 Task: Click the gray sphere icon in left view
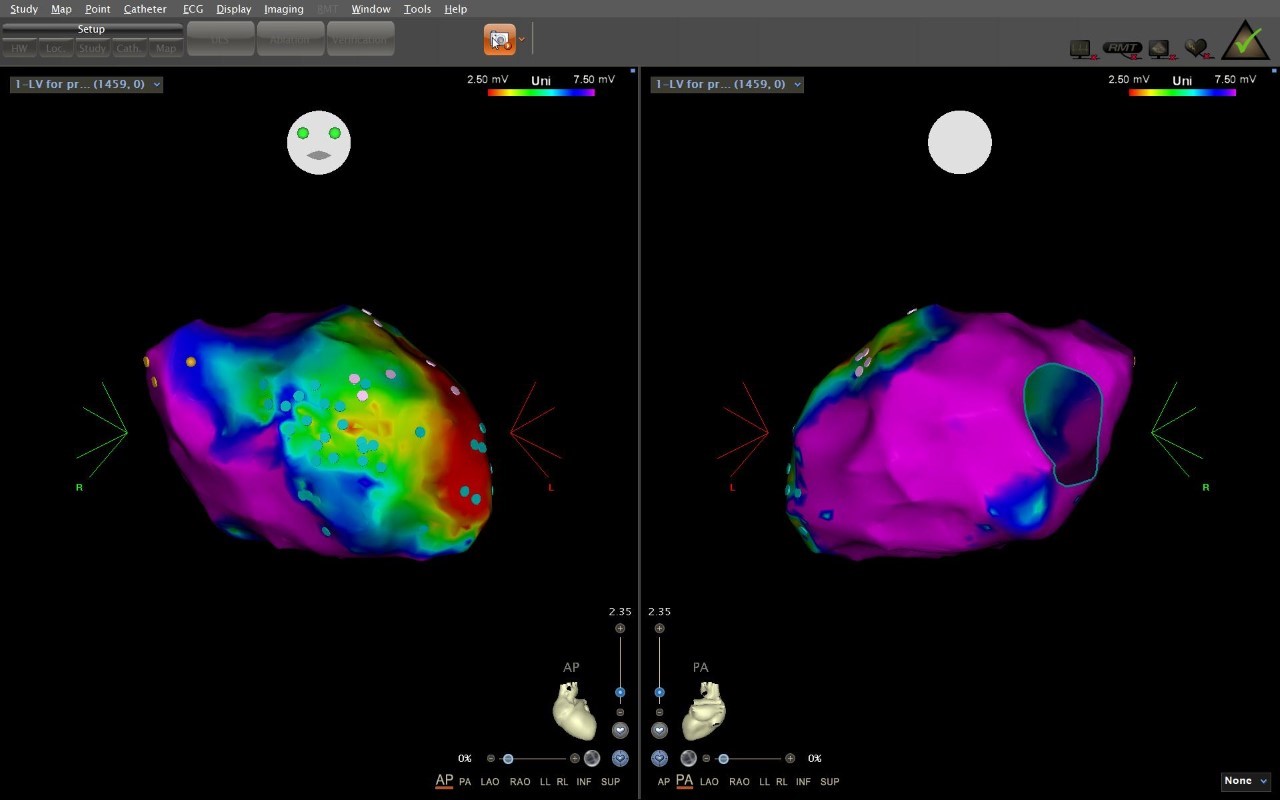pyautogui.click(x=592, y=758)
